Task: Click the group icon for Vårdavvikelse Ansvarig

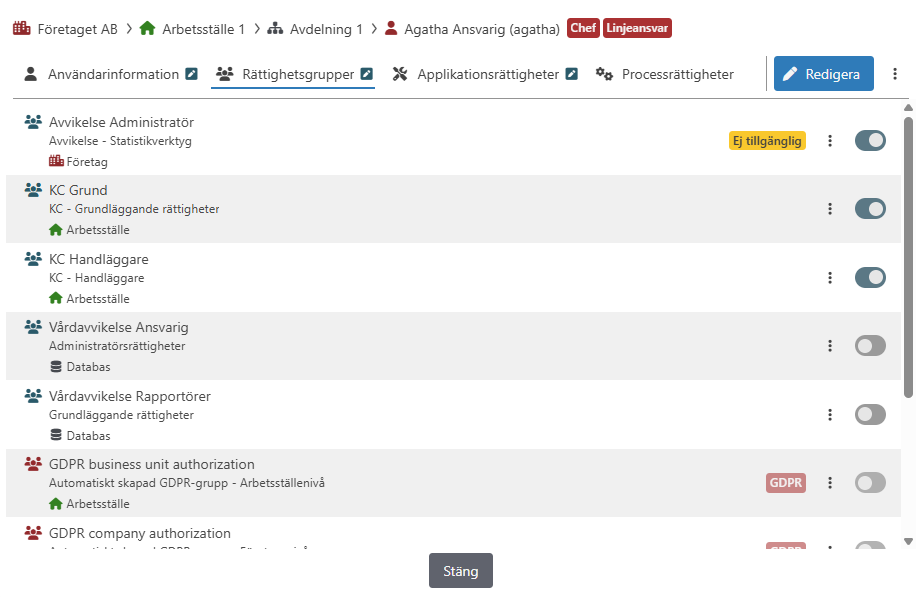Action: click(34, 327)
